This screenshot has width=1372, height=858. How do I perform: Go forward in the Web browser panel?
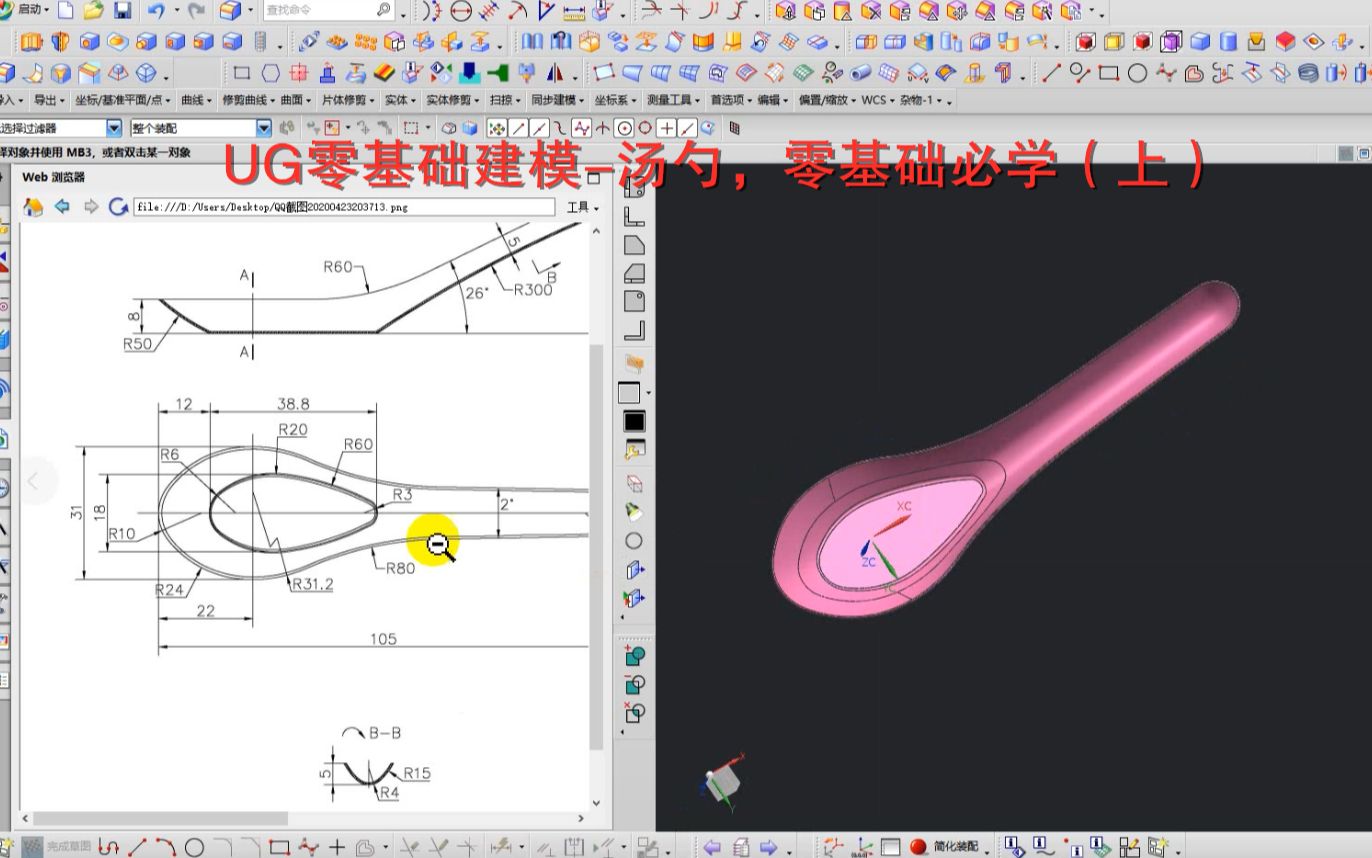click(x=91, y=207)
